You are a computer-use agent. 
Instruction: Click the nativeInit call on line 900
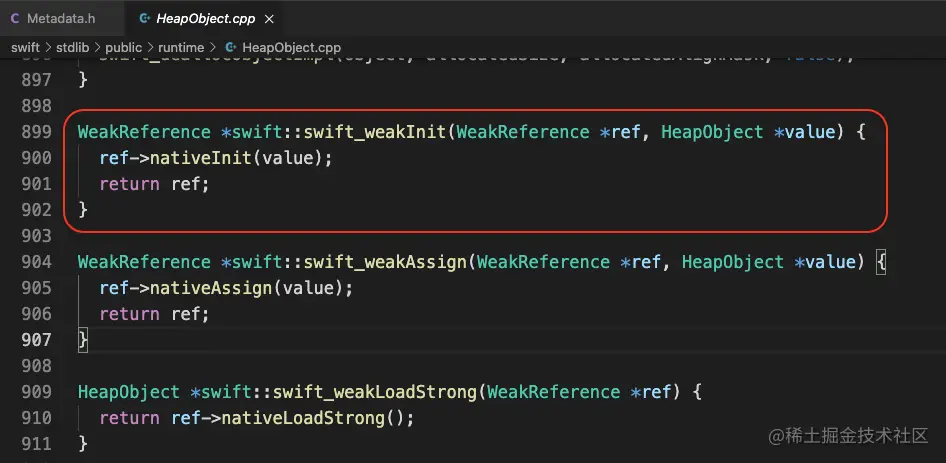[200, 158]
